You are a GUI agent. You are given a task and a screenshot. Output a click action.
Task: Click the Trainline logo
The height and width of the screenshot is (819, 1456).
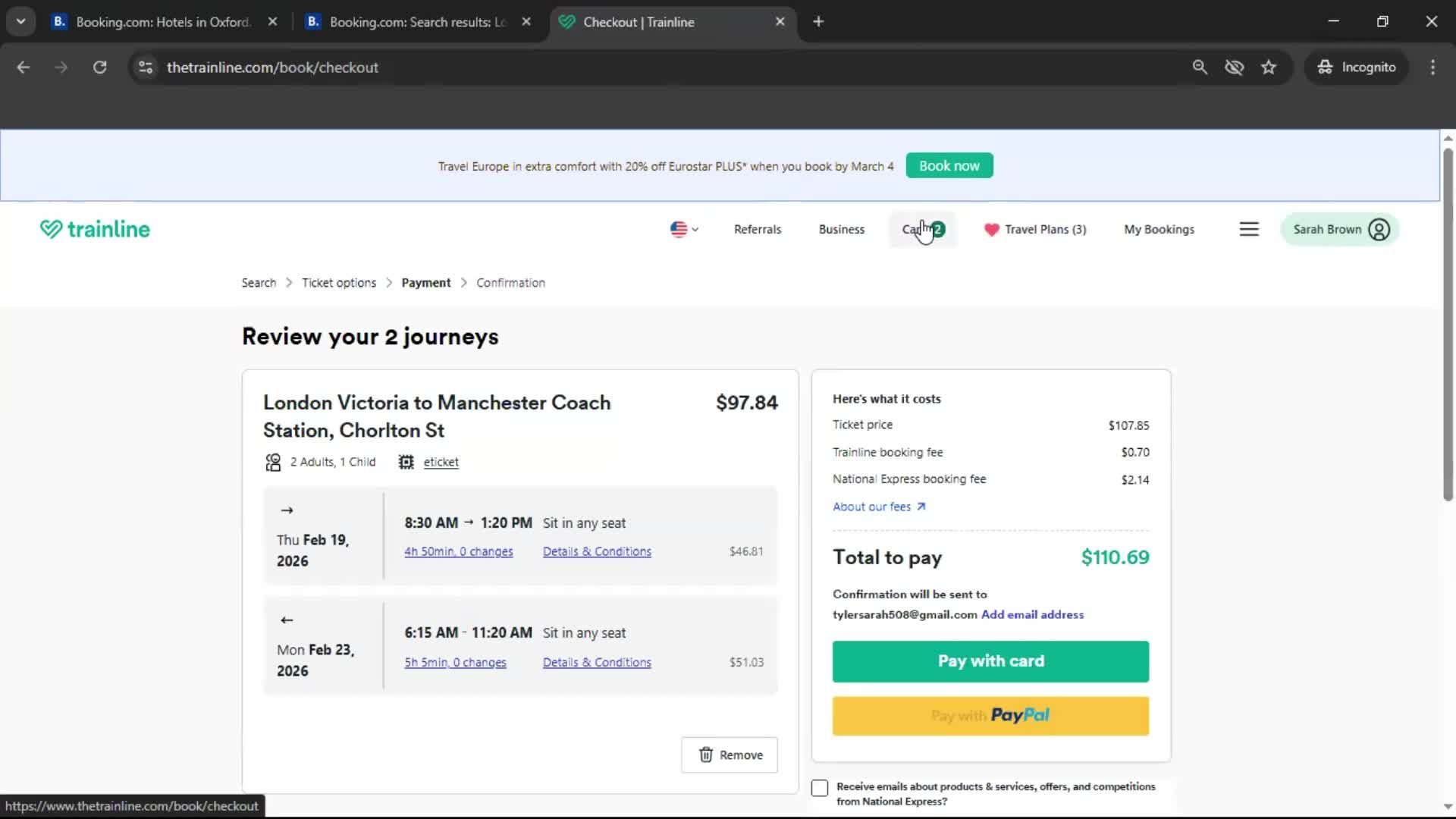click(x=94, y=228)
